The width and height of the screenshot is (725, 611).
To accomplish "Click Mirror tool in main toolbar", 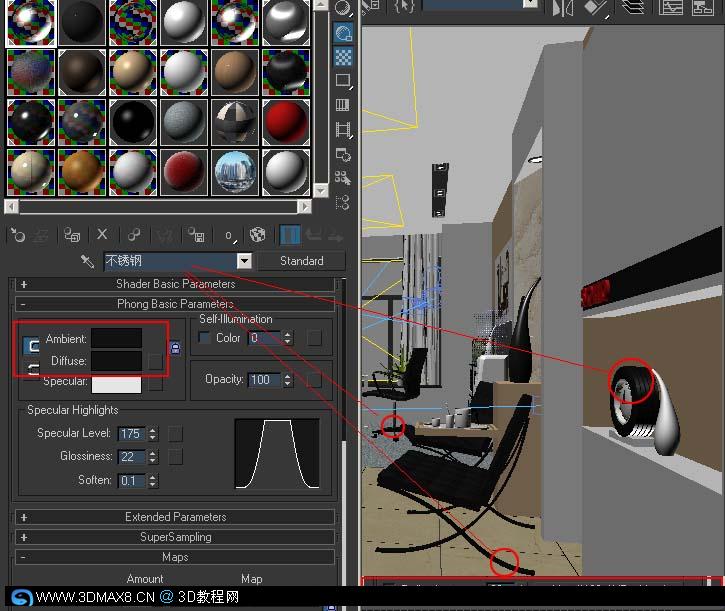I will click(563, 8).
